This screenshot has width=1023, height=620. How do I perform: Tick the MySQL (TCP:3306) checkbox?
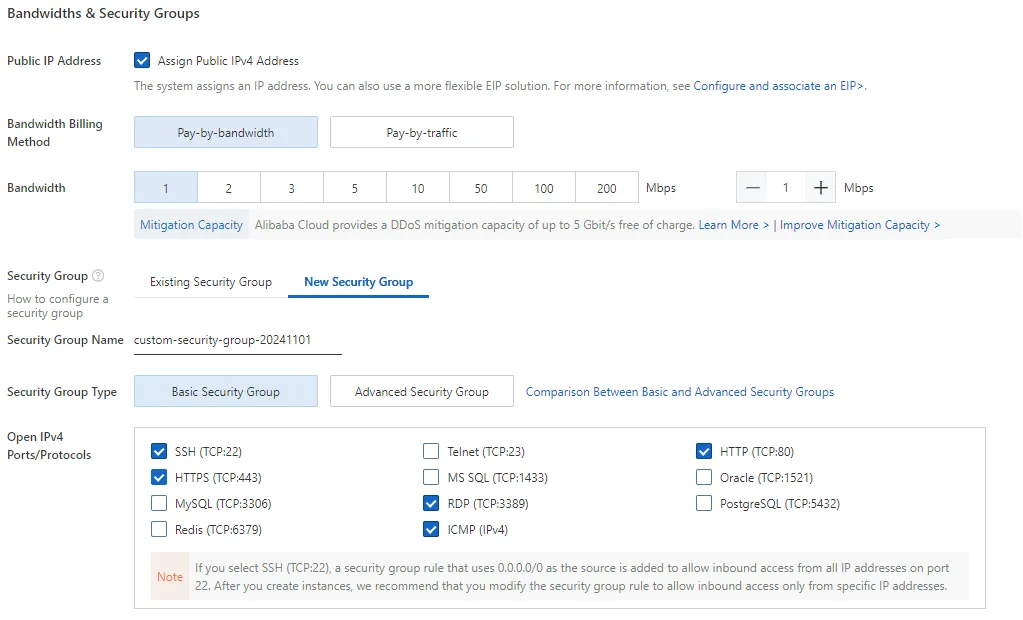159,503
